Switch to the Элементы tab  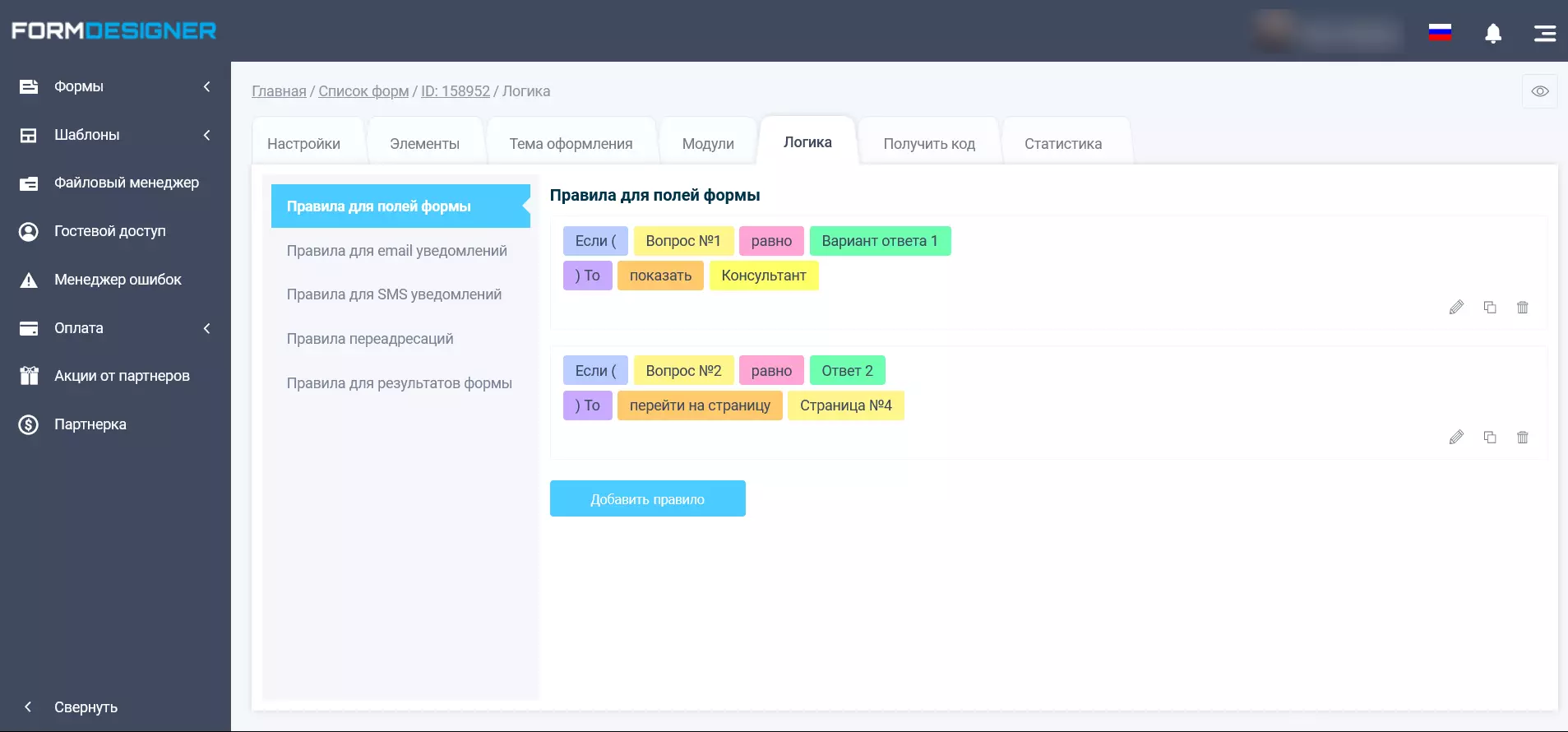[x=424, y=144]
